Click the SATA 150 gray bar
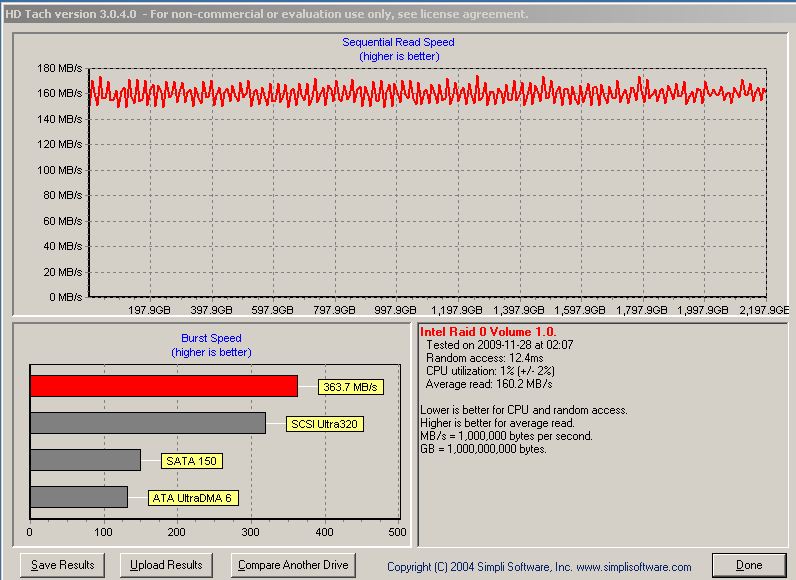796x580 pixels. pos(85,460)
